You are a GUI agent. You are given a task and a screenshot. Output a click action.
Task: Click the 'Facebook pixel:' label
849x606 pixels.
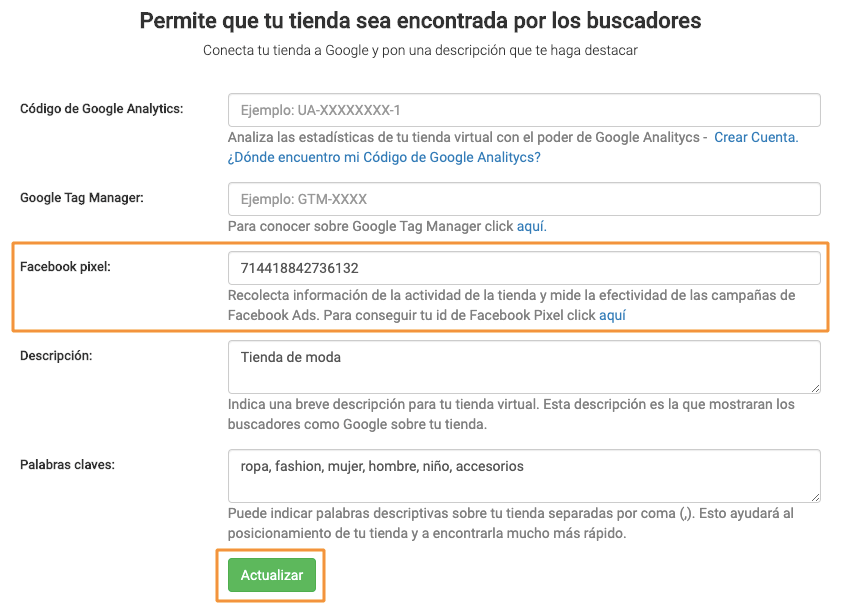[x=65, y=266]
